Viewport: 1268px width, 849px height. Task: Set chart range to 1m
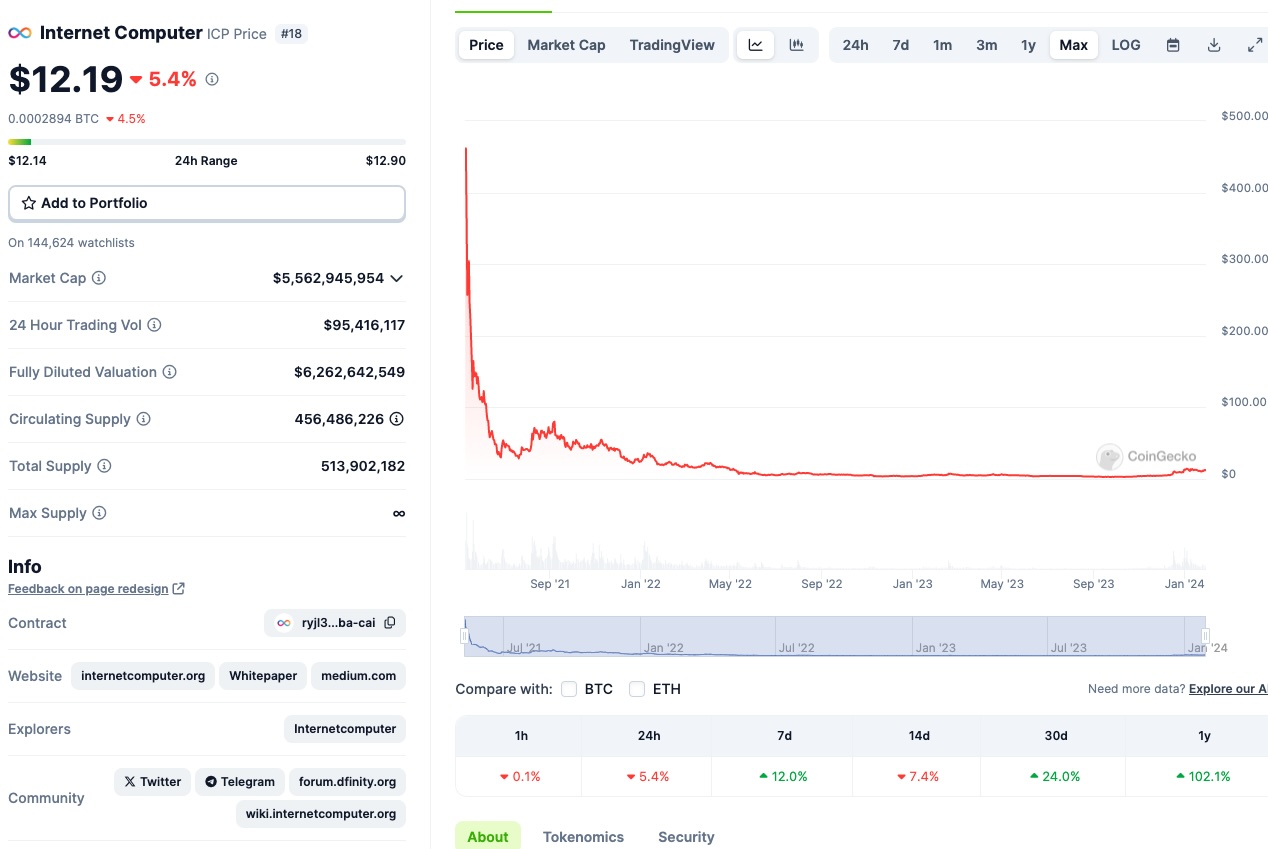943,45
